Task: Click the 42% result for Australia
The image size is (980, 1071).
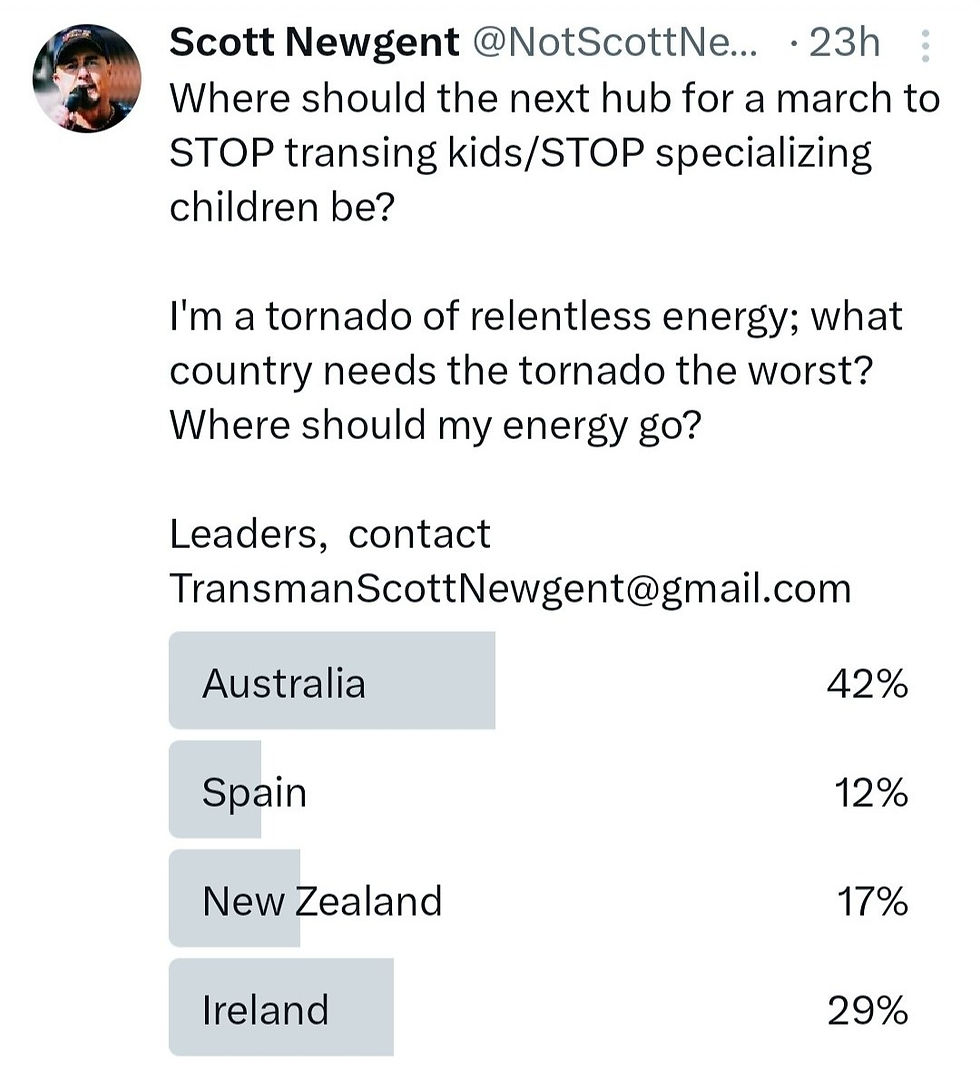Action: (867, 684)
